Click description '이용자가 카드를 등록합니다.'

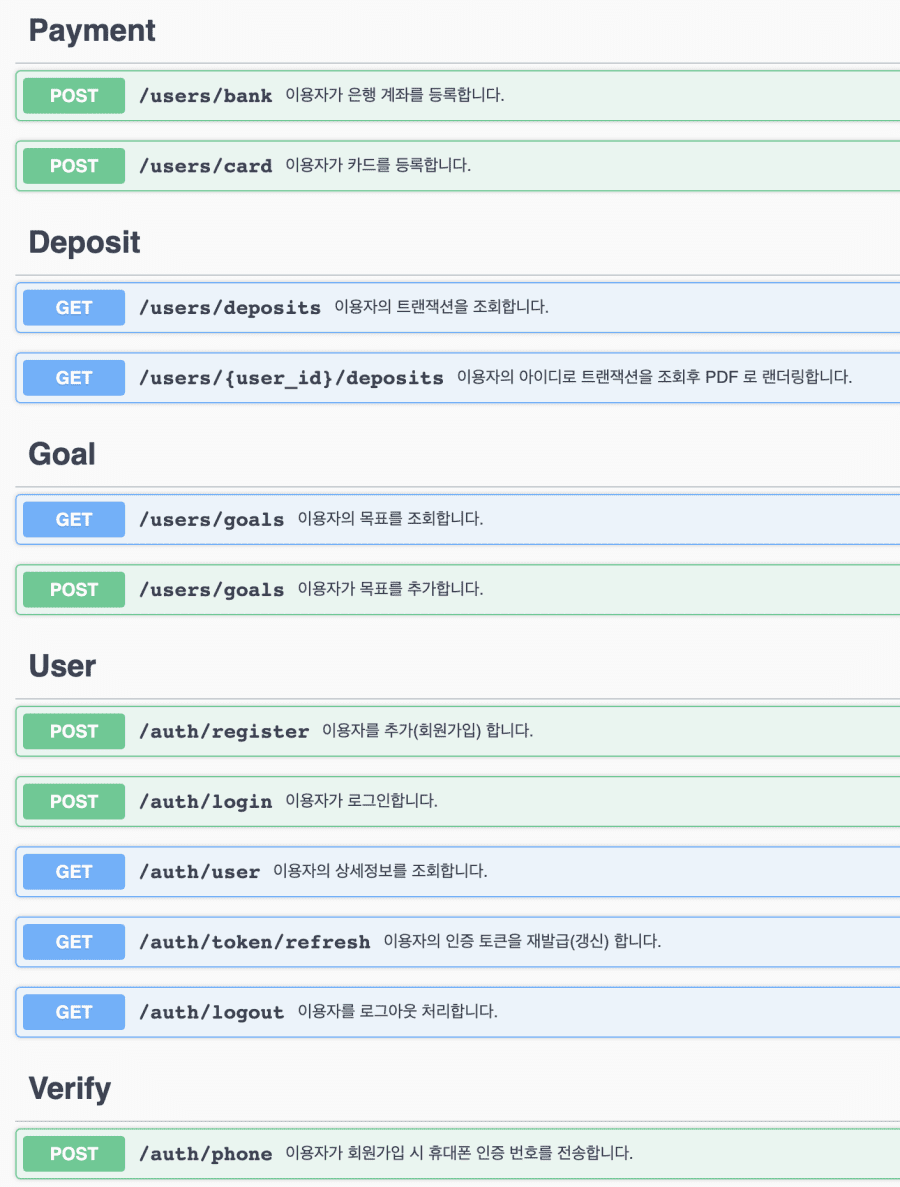pos(378,165)
